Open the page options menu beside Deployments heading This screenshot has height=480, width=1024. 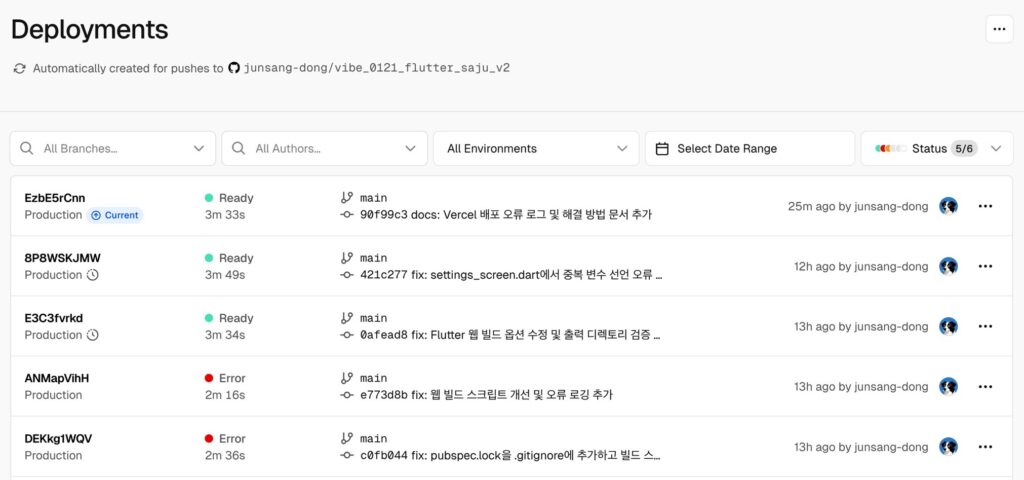pyautogui.click(x=999, y=29)
